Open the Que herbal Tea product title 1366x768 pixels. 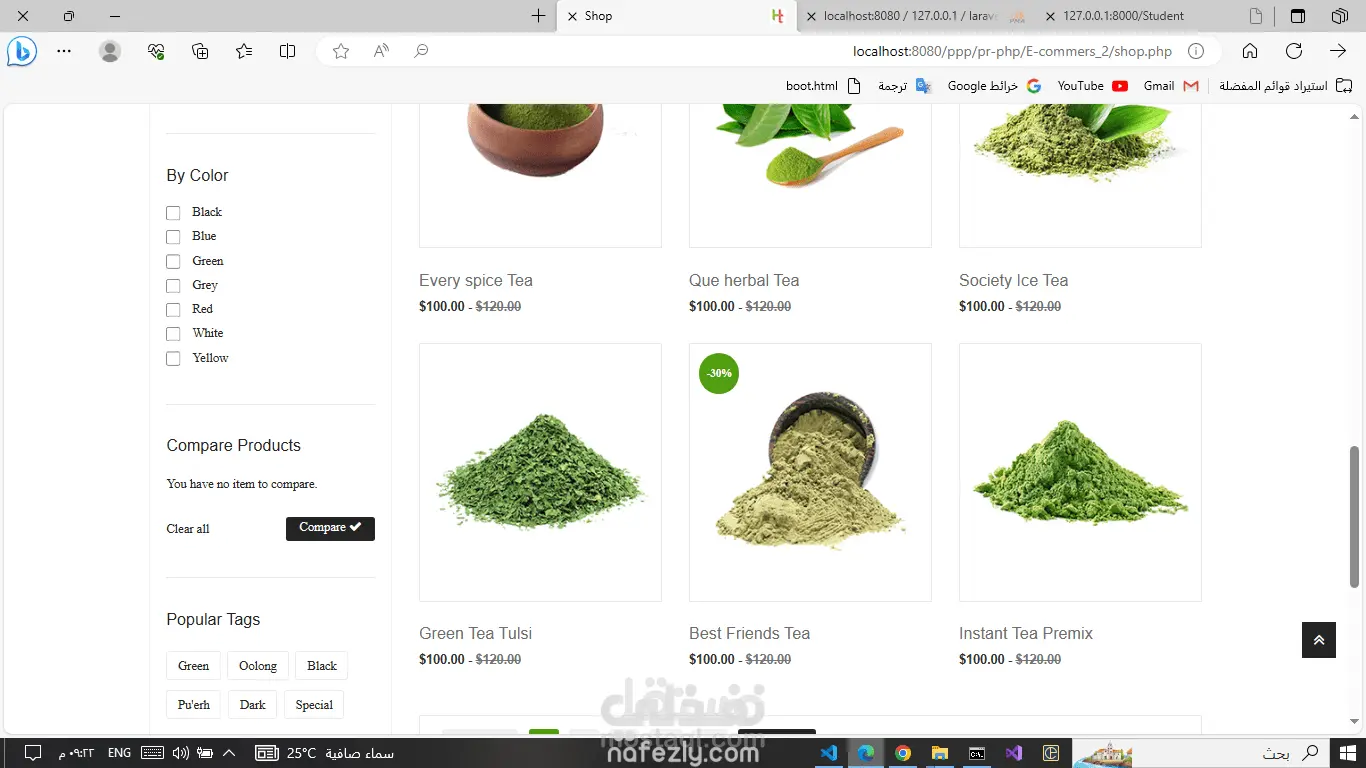(x=744, y=281)
